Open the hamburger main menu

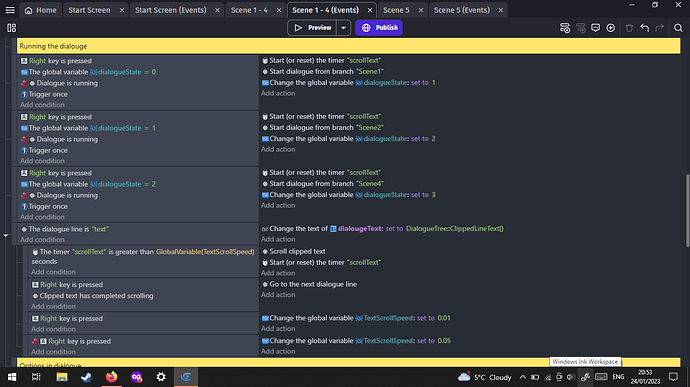coord(10,10)
